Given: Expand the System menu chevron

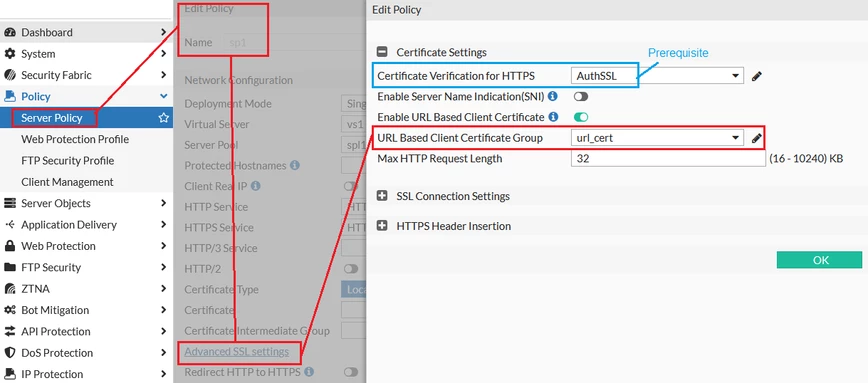Looking at the screenshot, I should tap(163, 54).
